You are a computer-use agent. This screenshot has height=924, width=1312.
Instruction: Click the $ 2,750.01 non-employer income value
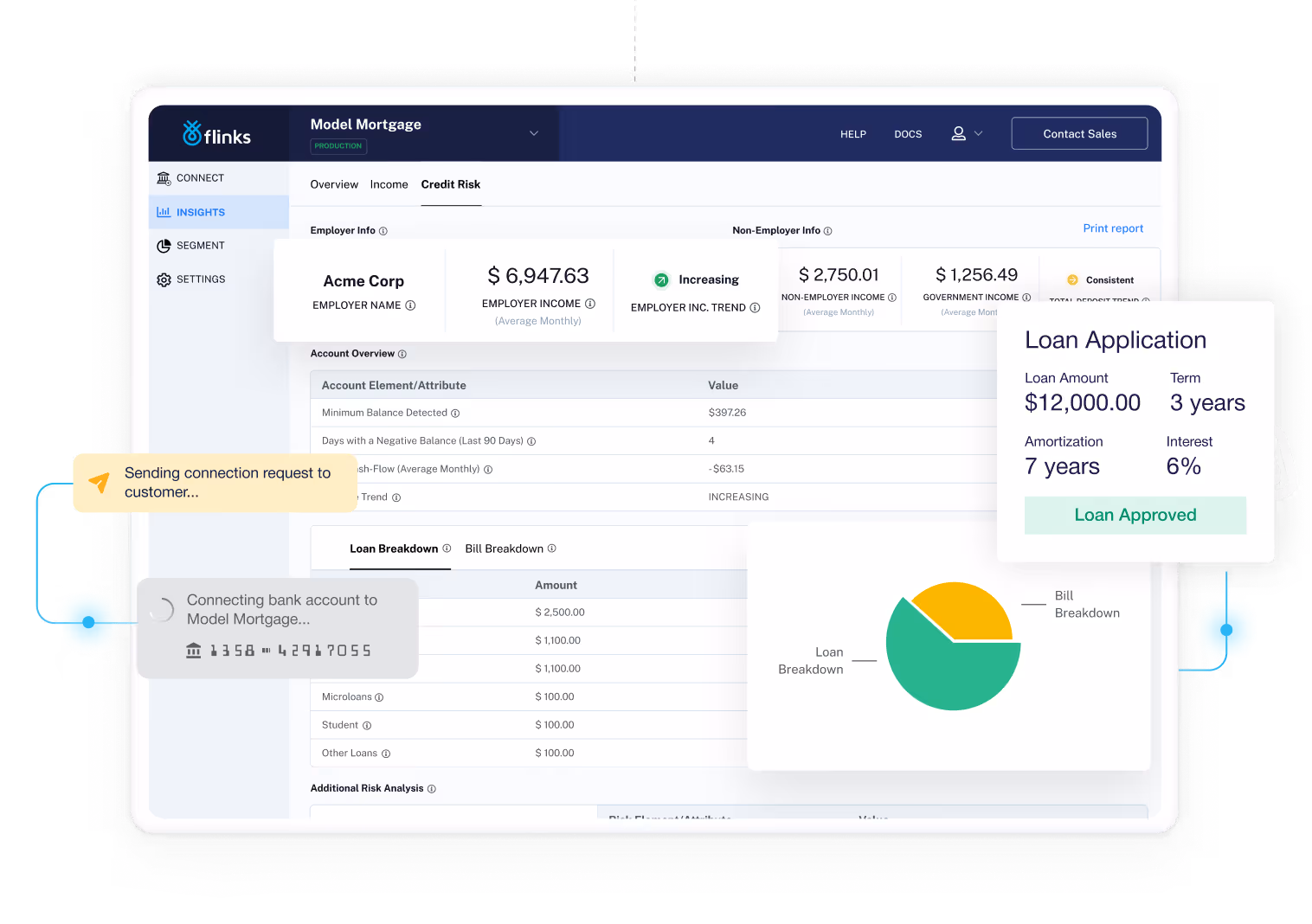tap(839, 275)
